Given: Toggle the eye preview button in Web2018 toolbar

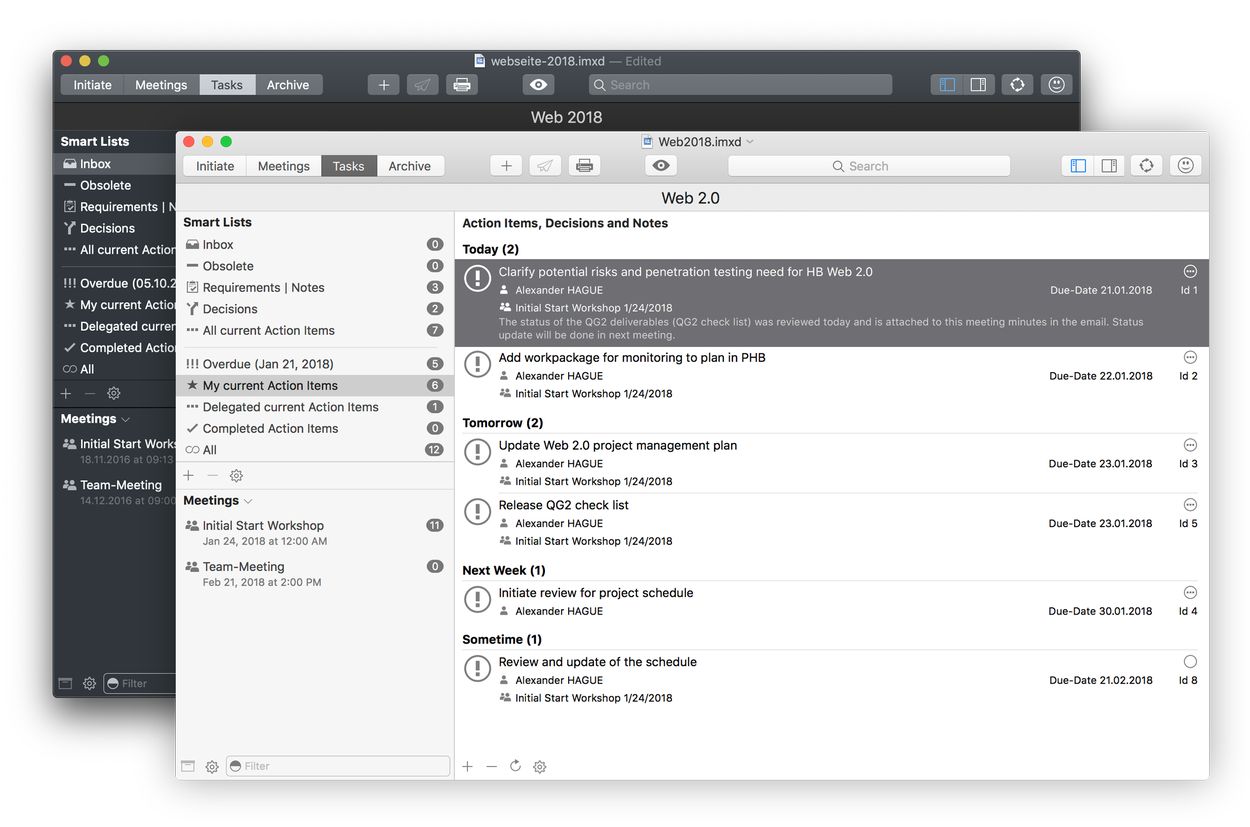Looking at the screenshot, I should coord(661,166).
